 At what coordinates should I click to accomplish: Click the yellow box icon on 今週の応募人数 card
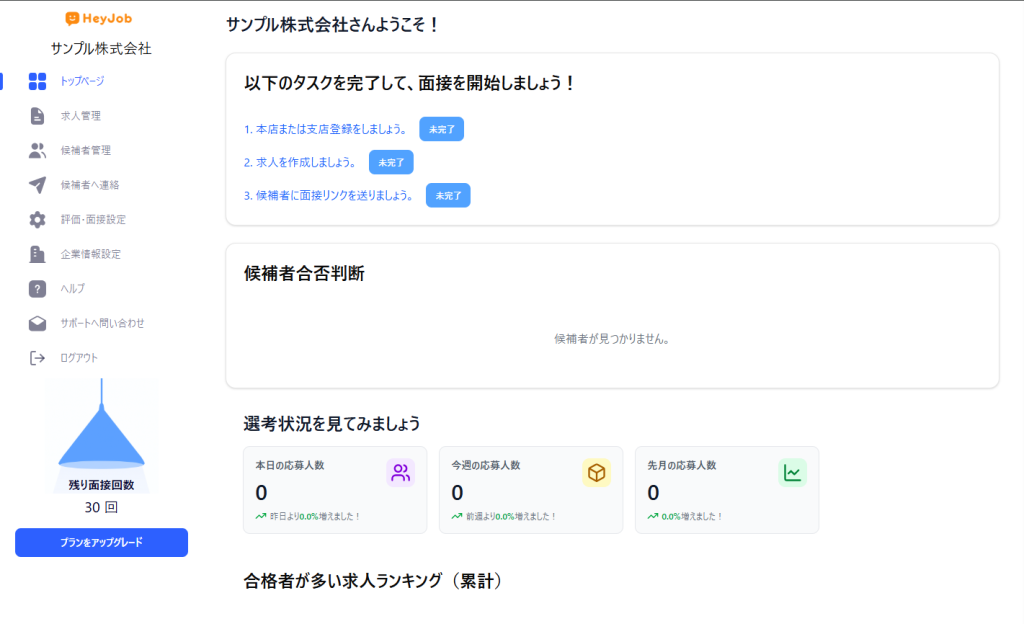coord(596,473)
